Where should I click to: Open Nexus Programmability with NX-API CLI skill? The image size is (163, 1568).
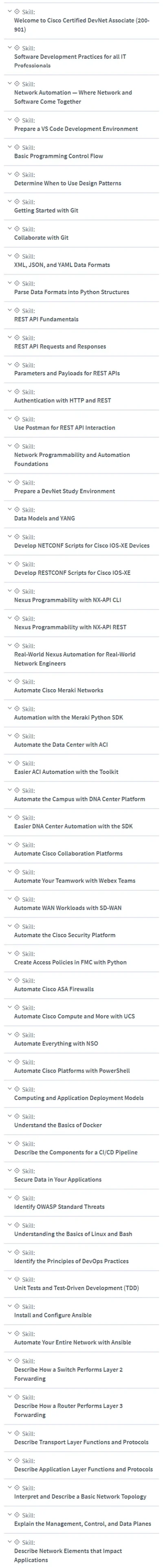[68, 600]
